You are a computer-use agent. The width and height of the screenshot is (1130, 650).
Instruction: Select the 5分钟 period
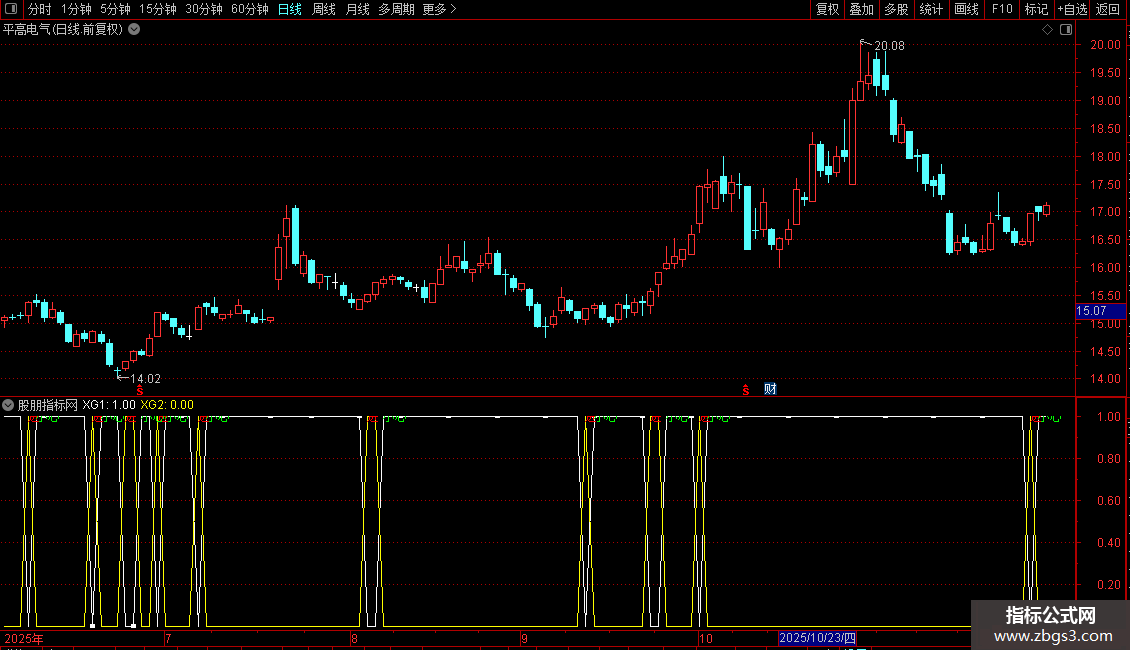click(x=115, y=9)
